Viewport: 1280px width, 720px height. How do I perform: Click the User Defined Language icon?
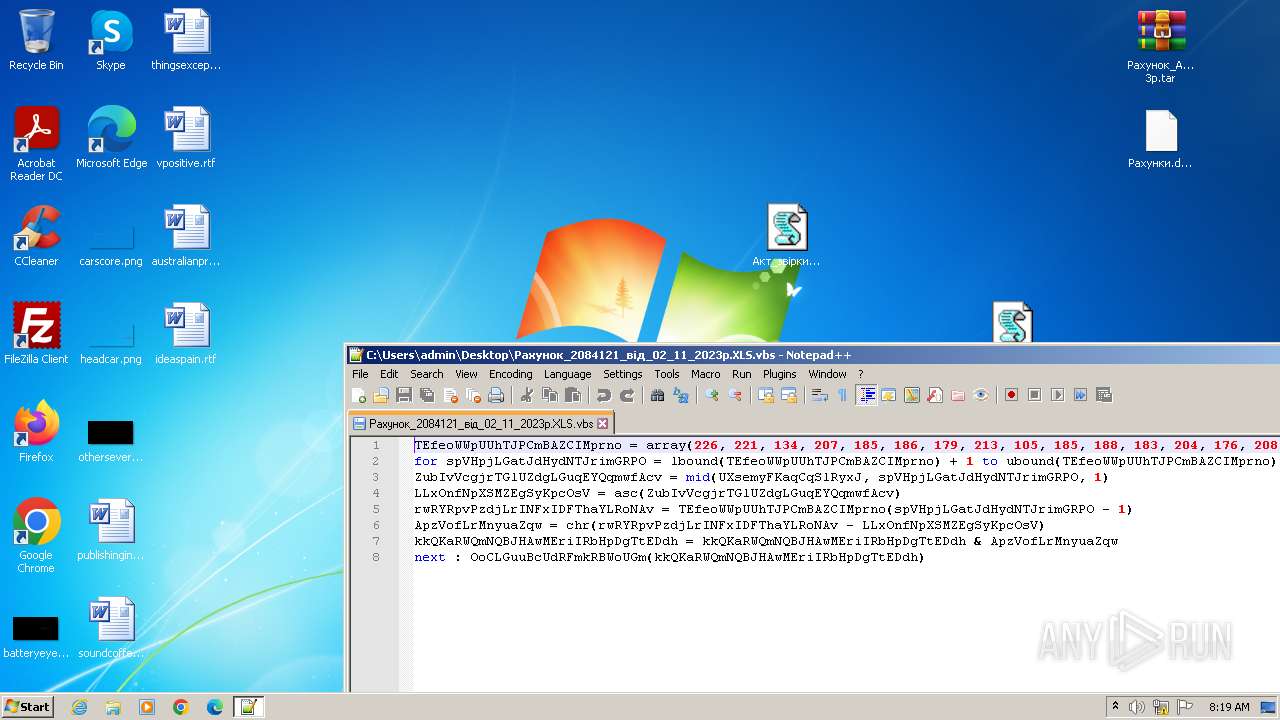coord(888,395)
